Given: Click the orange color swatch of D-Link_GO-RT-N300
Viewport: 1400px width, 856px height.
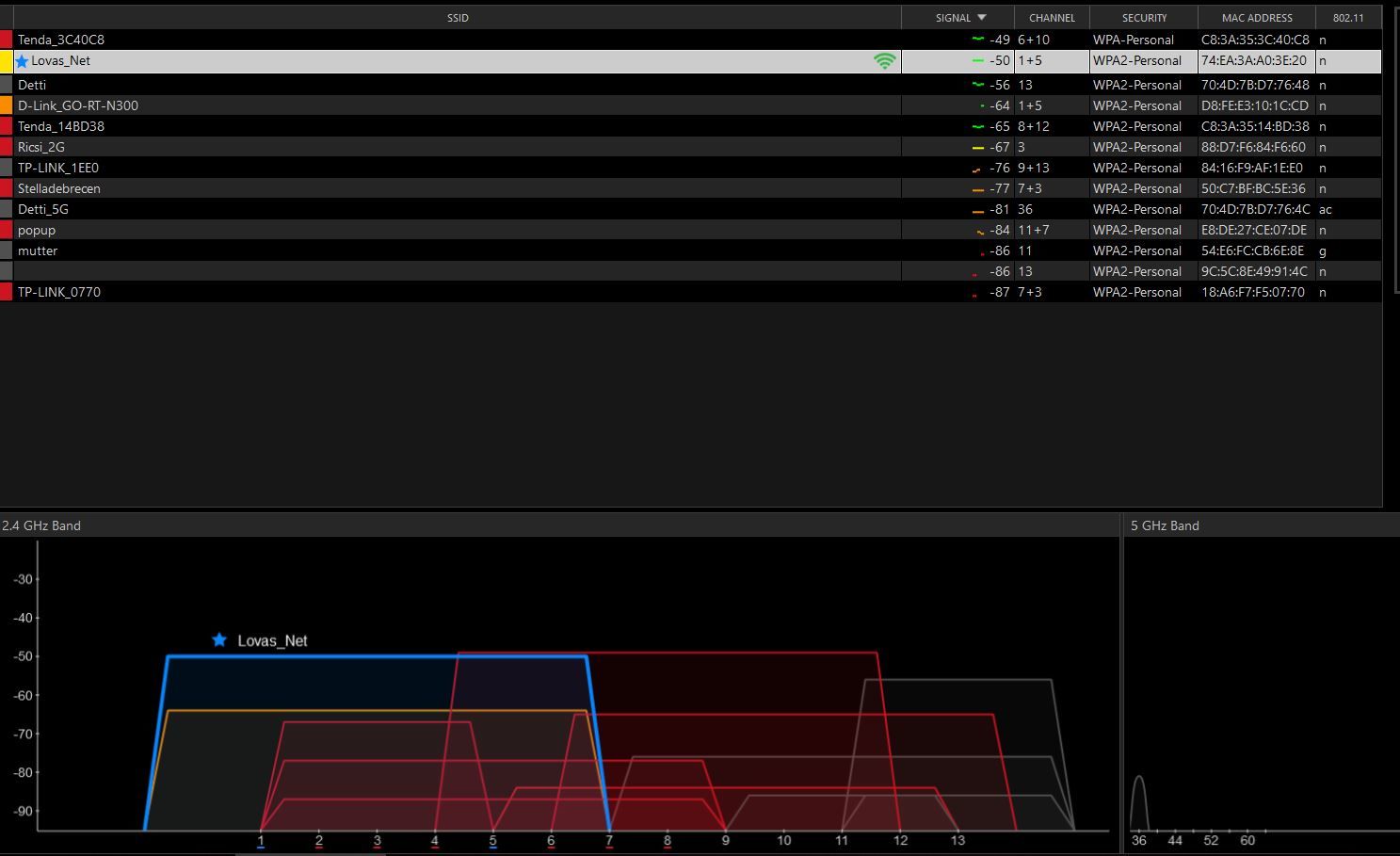Looking at the screenshot, I should click(6, 105).
